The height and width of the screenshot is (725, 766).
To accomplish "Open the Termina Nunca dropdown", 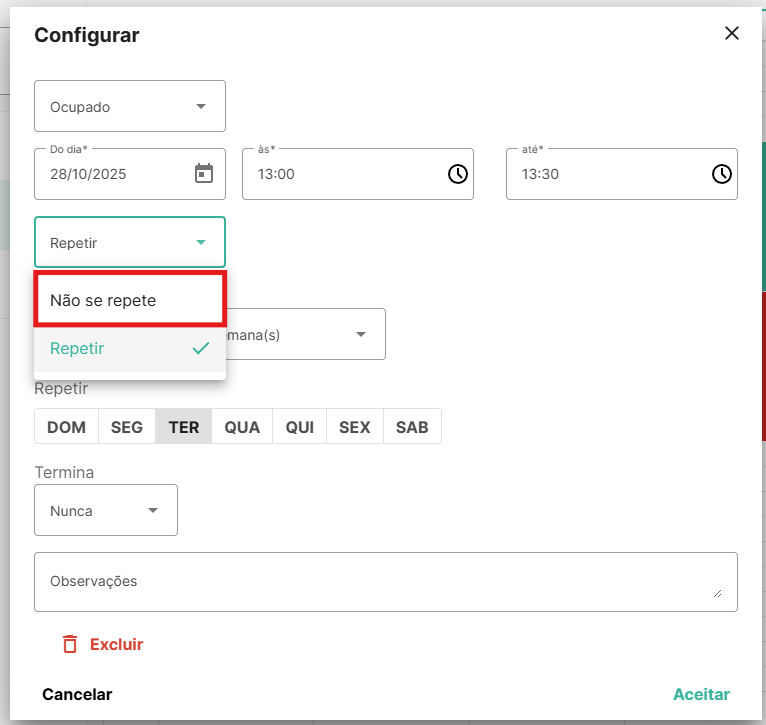I will pyautogui.click(x=106, y=510).
